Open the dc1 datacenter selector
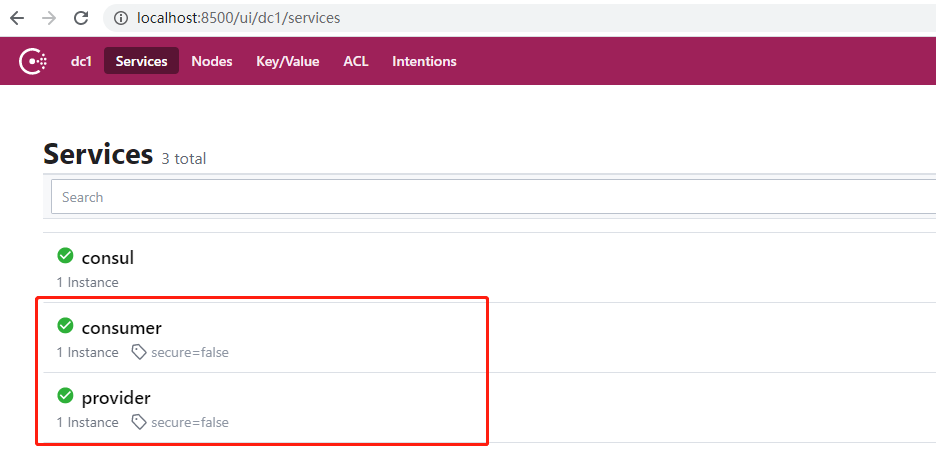Screen dimensions: 936x460 click(x=81, y=61)
